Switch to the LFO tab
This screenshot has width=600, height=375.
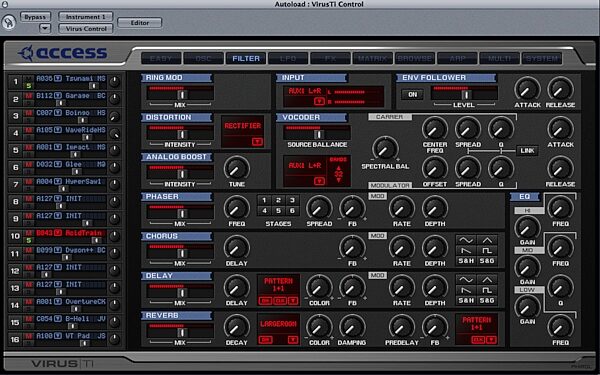click(x=288, y=59)
